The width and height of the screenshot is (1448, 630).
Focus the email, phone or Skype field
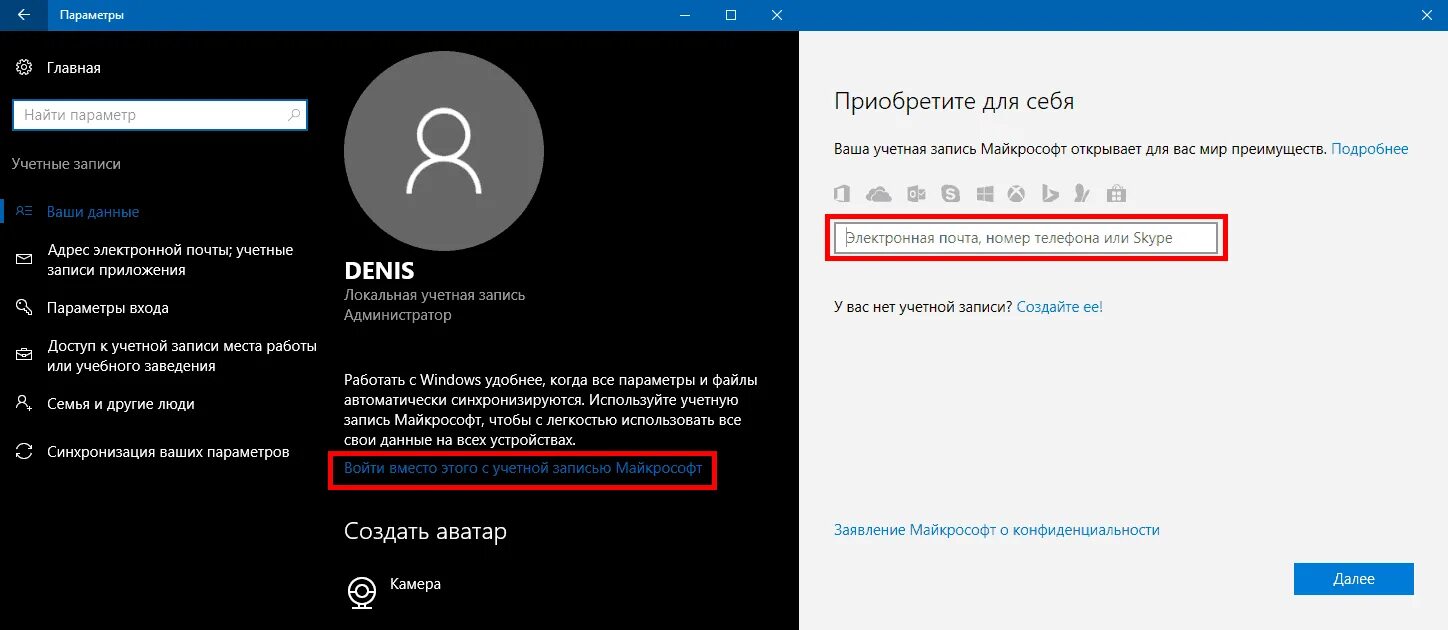pyautogui.click(x=1026, y=238)
